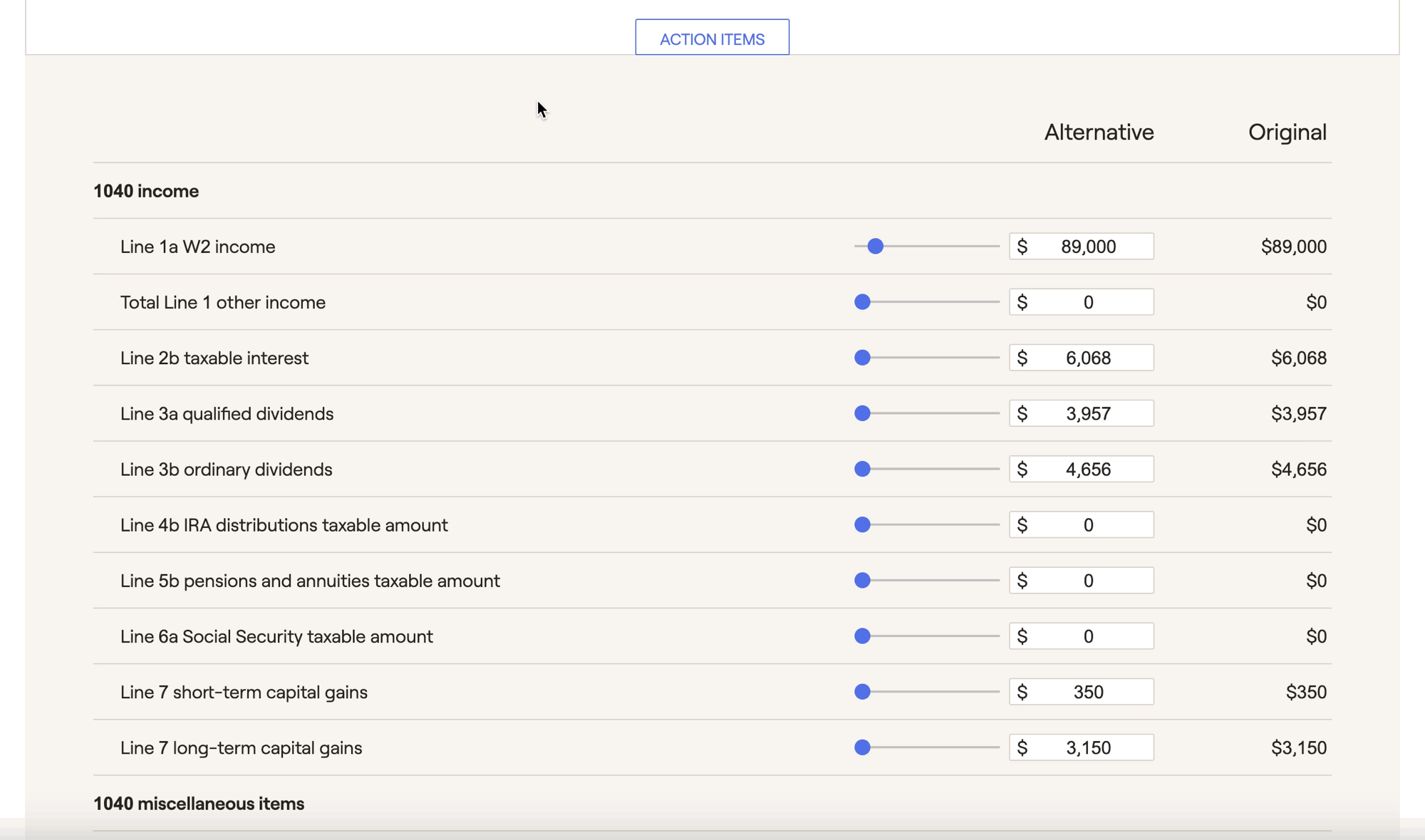Image resolution: width=1425 pixels, height=840 pixels.
Task: Click the '1040 income' section heading
Action: 146,191
